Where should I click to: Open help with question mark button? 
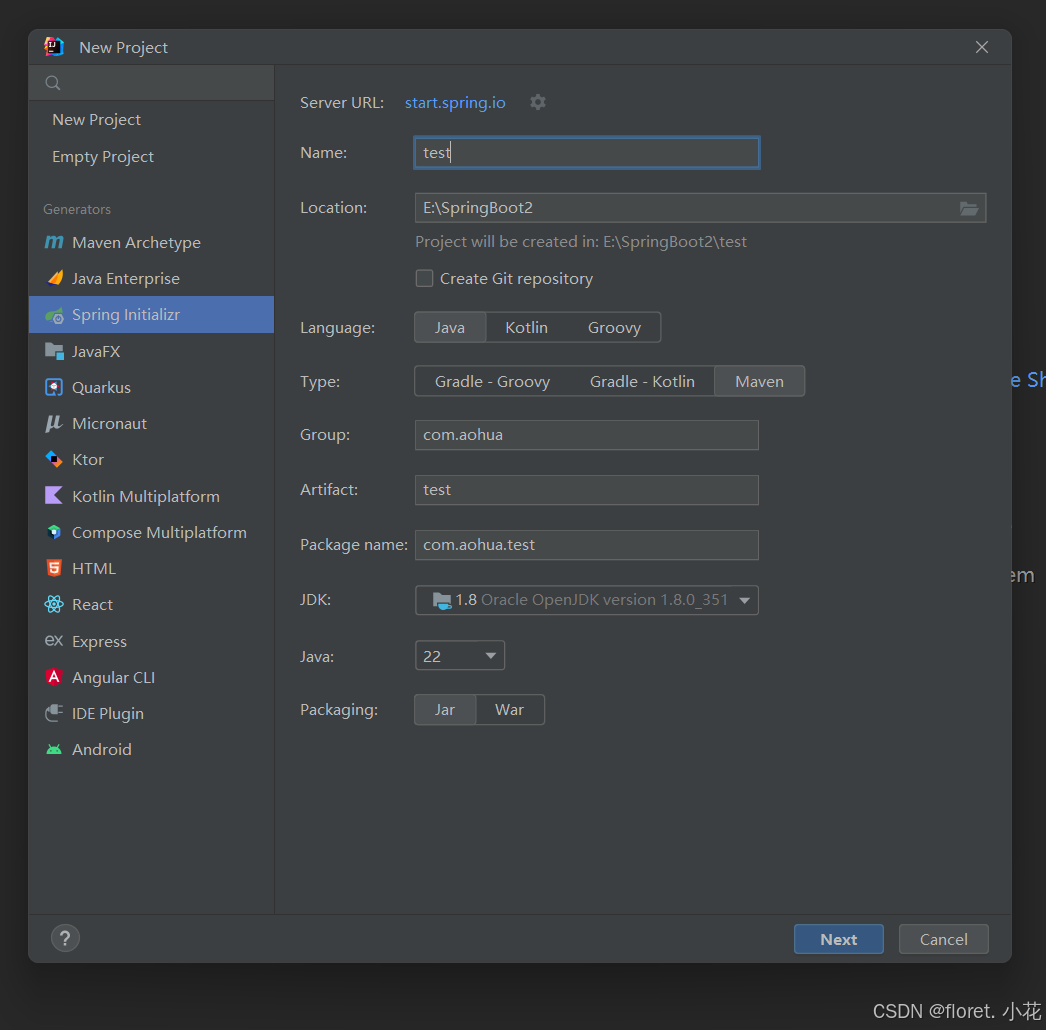click(x=65, y=939)
